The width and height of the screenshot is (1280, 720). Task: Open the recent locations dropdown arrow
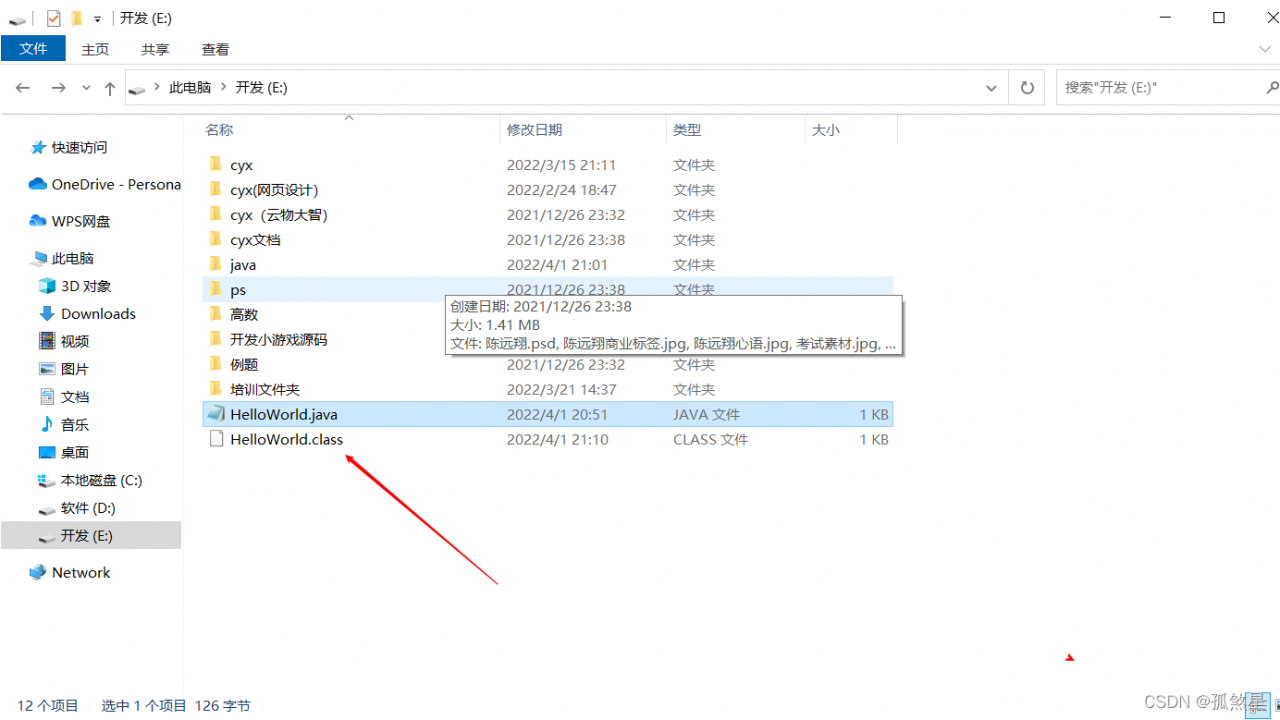(86, 88)
